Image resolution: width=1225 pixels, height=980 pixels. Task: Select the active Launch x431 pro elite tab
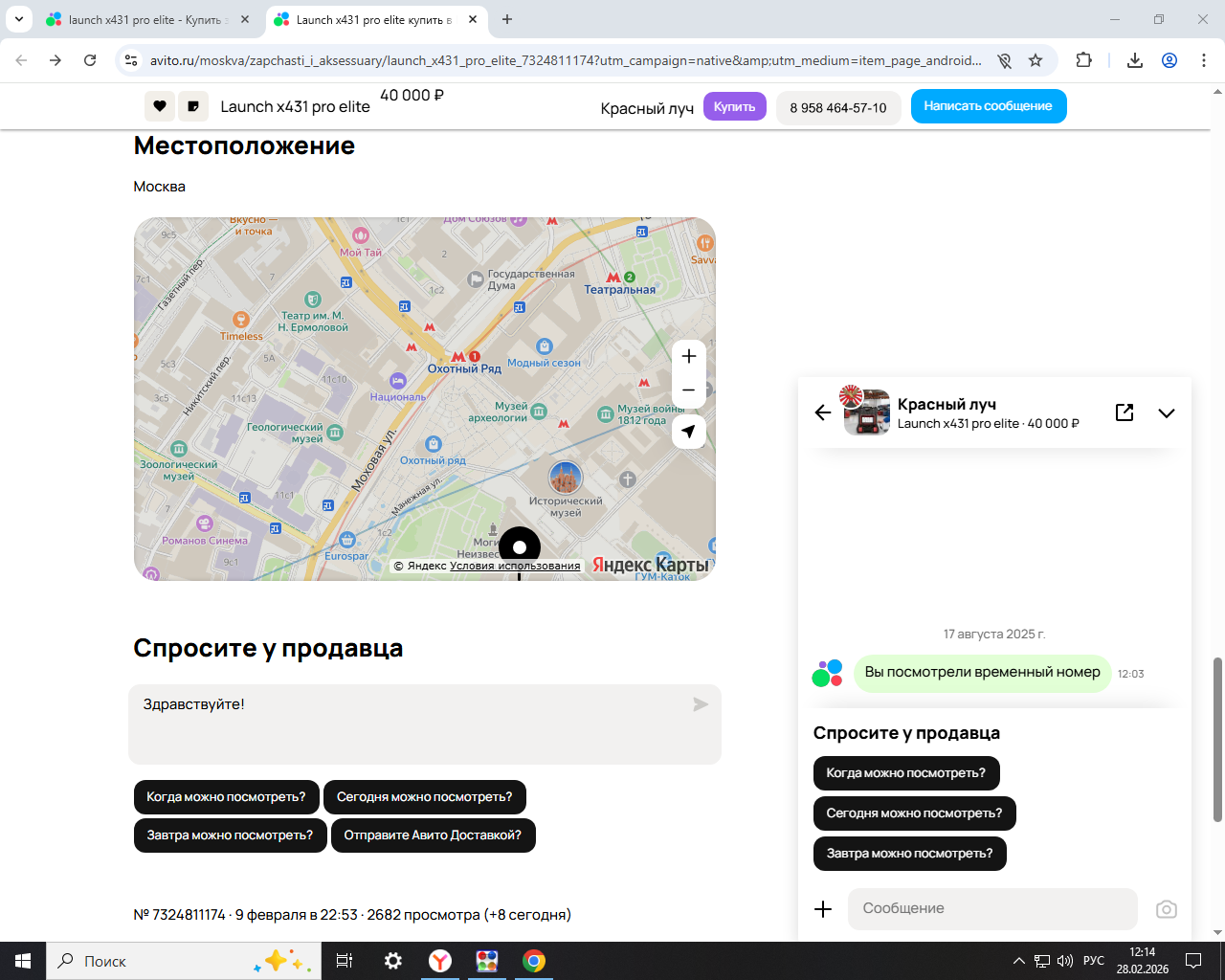click(x=375, y=19)
